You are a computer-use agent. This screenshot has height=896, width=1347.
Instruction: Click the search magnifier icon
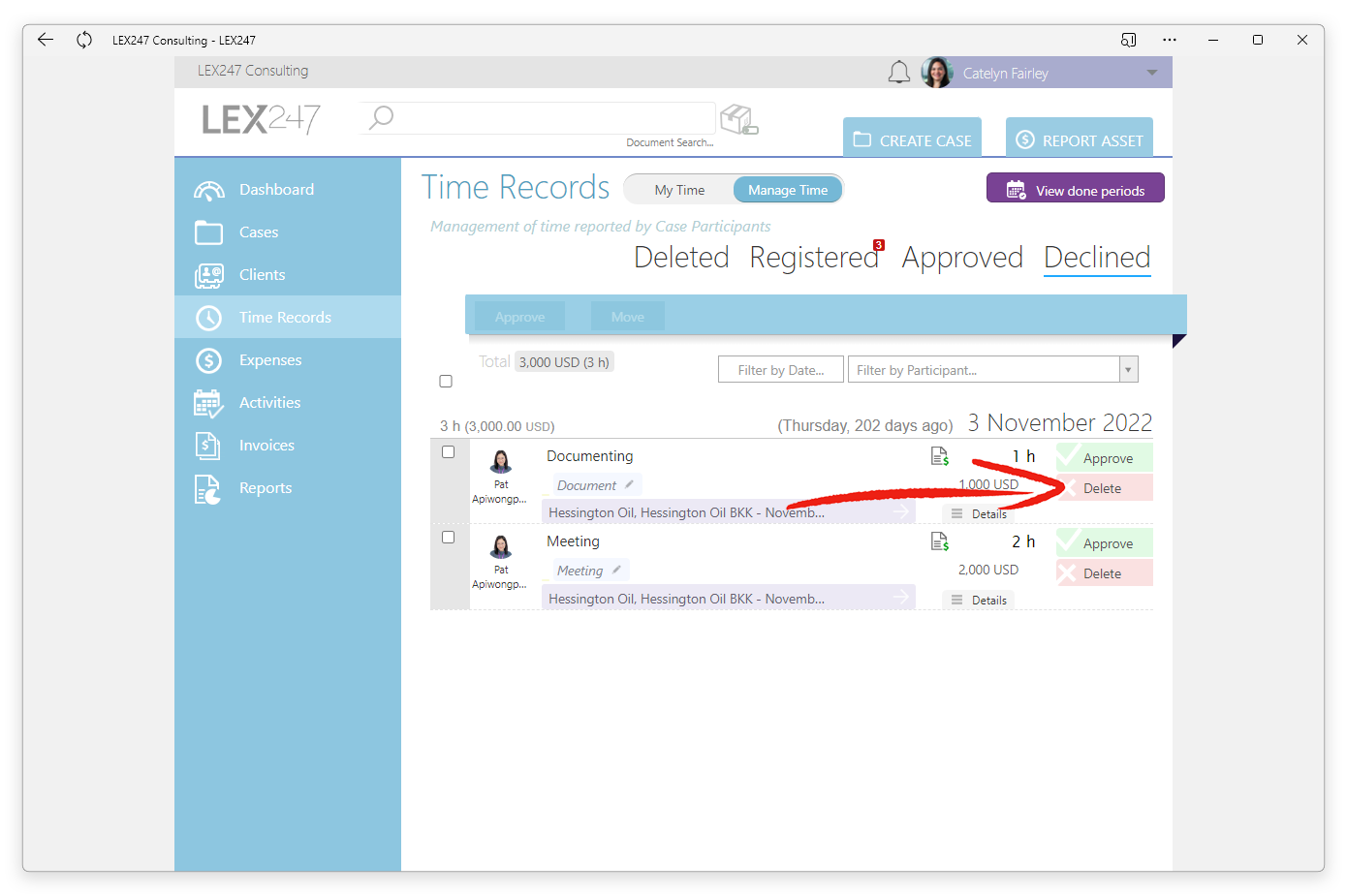coord(381,118)
